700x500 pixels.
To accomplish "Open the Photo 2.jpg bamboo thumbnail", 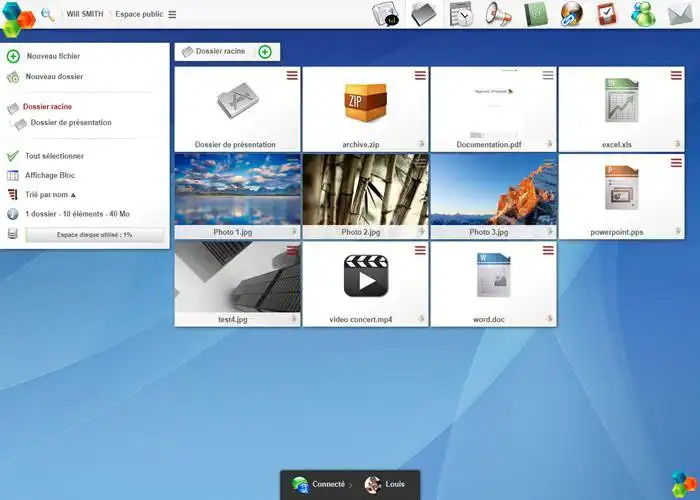I will coord(366,189).
